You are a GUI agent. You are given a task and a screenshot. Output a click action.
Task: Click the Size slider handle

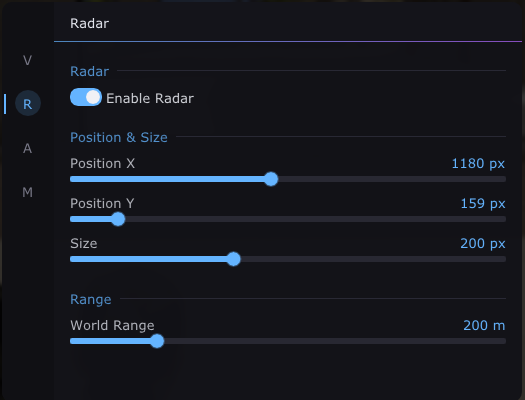pyautogui.click(x=233, y=259)
